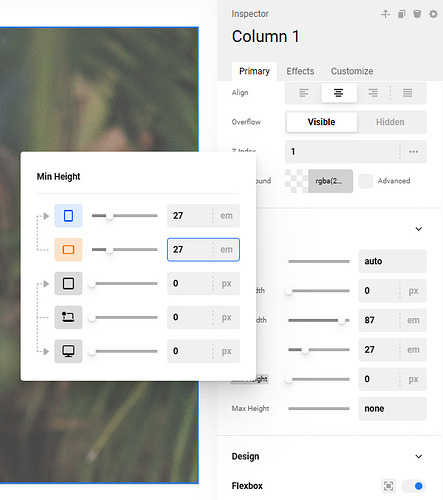Collapse the size section chevron above auto
443x500 pixels.
pyautogui.click(x=419, y=229)
